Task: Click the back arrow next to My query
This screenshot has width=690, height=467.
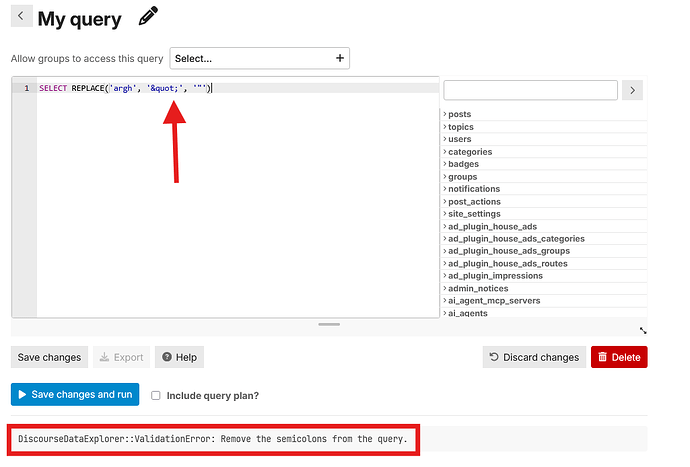Action: click(21, 16)
